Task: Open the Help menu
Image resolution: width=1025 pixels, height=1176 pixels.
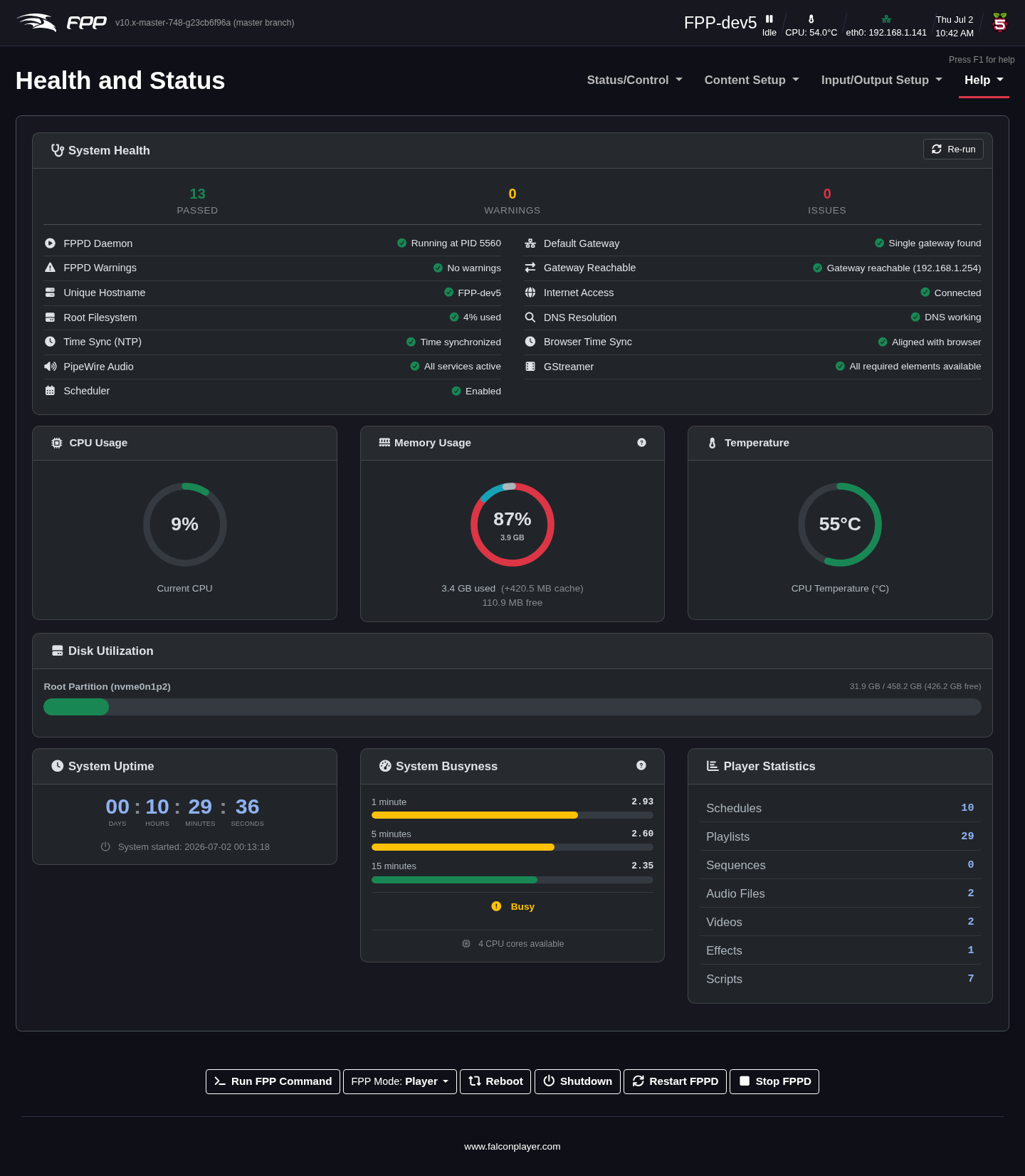Action: (x=984, y=80)
